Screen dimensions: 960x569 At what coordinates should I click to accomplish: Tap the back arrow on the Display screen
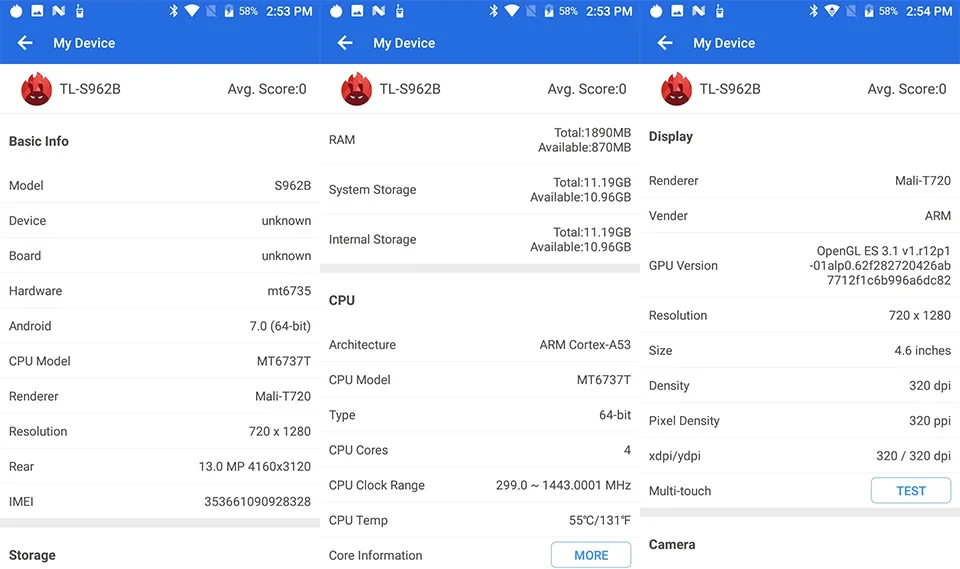coord(665,43)
